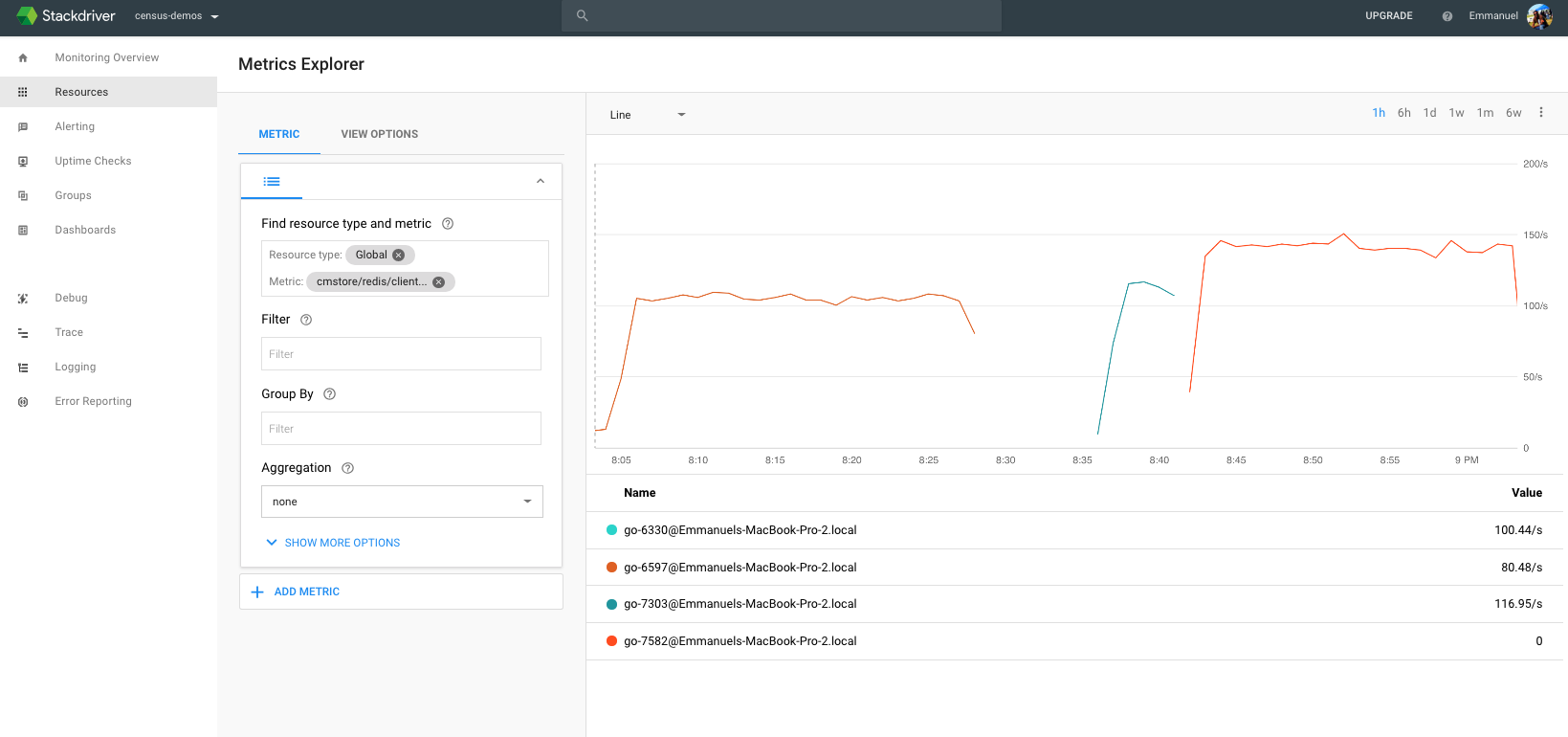Open the Debug page
The width and height of the screenshot is (1568, 737).
pos(71,298)
